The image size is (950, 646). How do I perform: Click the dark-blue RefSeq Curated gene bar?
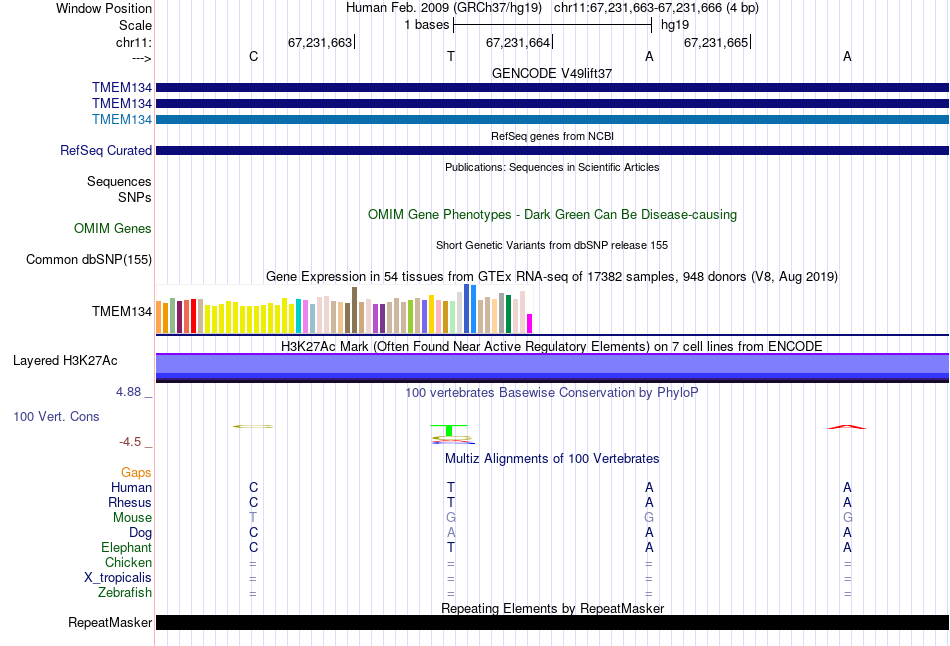click(552, 150)
